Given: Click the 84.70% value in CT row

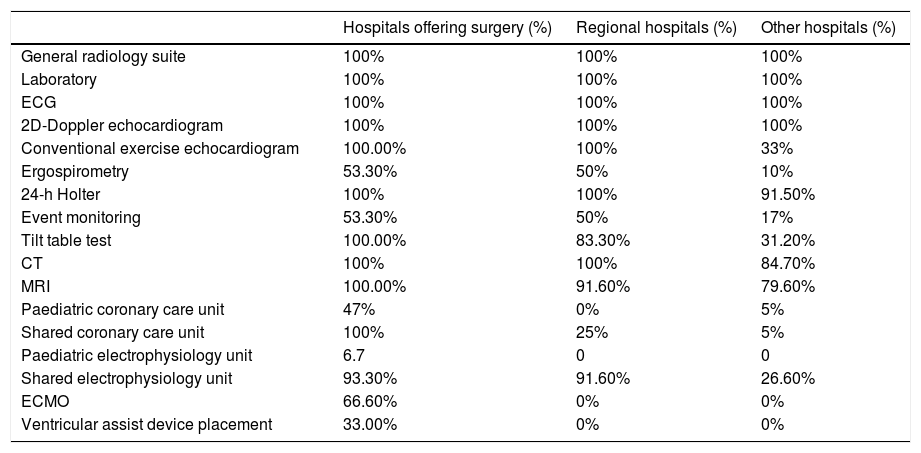Looking at the screenshot, I should tap(787, 263).
